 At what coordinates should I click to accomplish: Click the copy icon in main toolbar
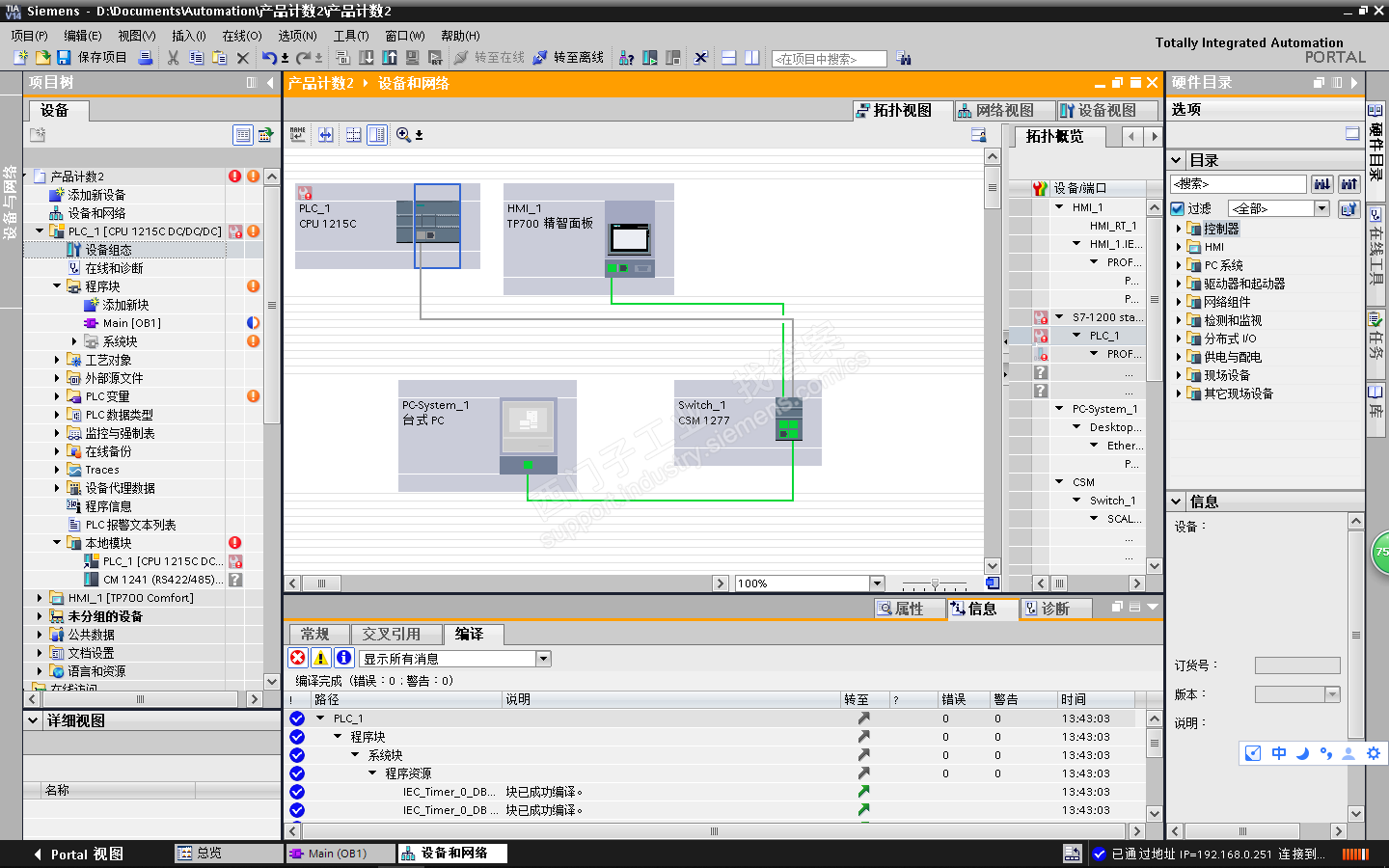click(197, 58)
